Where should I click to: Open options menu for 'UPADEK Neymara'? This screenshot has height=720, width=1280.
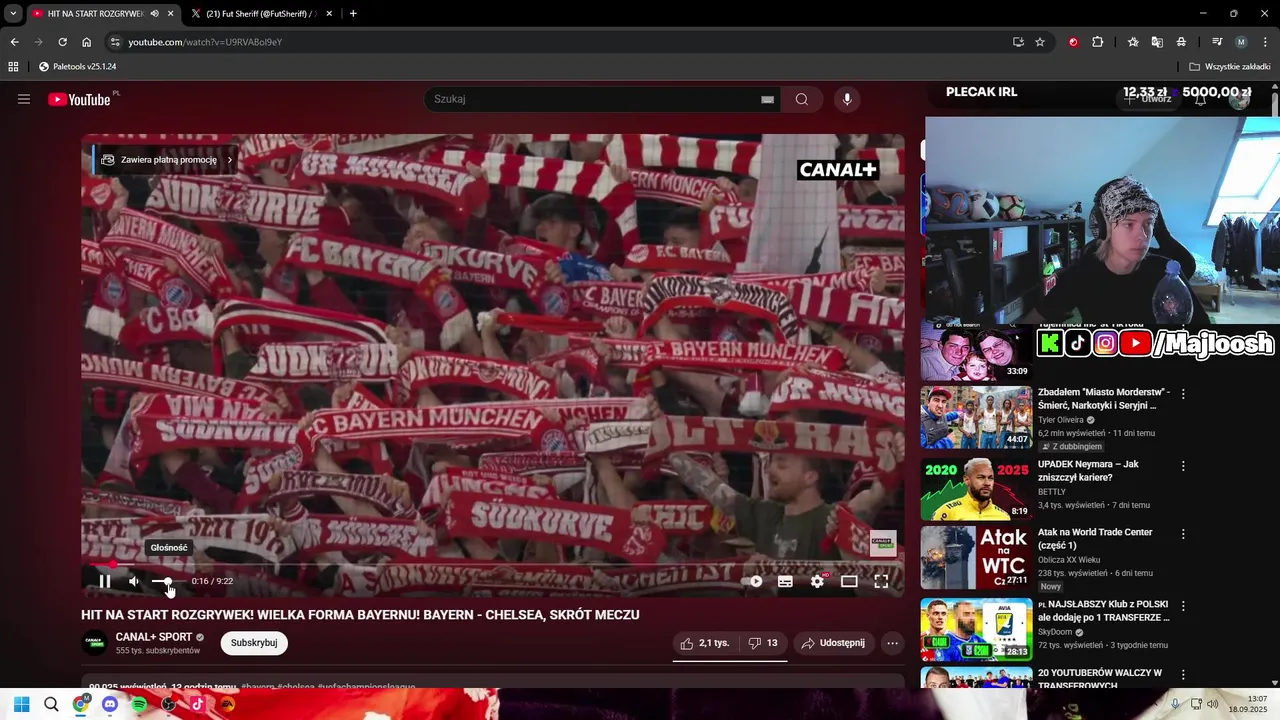tap(1183, 466)
